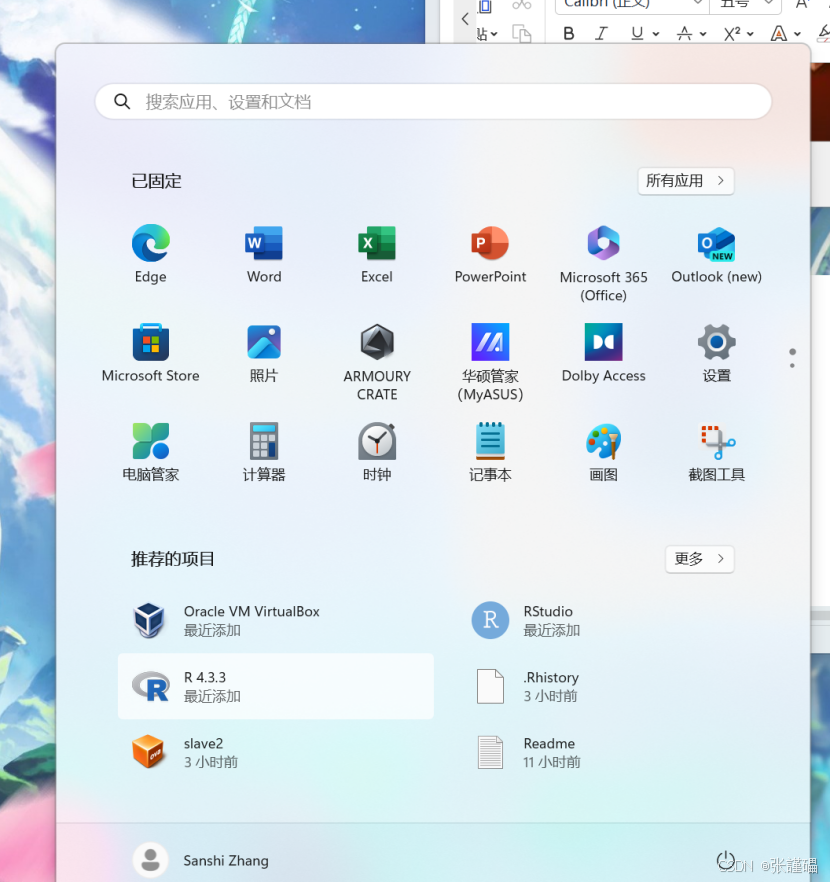Open underline style dropdown arrow in Word
The height and width of the screenshot is (882, 830).
tap(656, 34)
